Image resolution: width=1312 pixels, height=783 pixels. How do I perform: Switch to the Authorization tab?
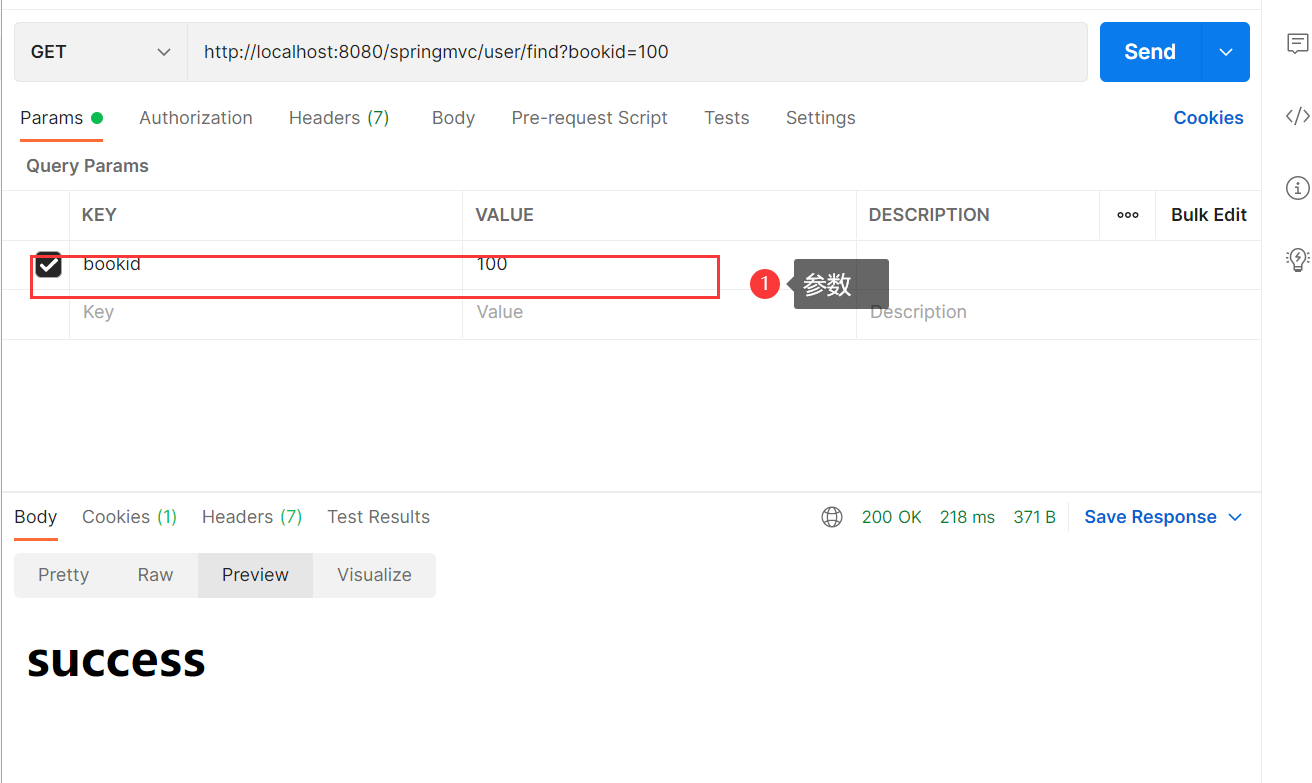tap(196, 118)
